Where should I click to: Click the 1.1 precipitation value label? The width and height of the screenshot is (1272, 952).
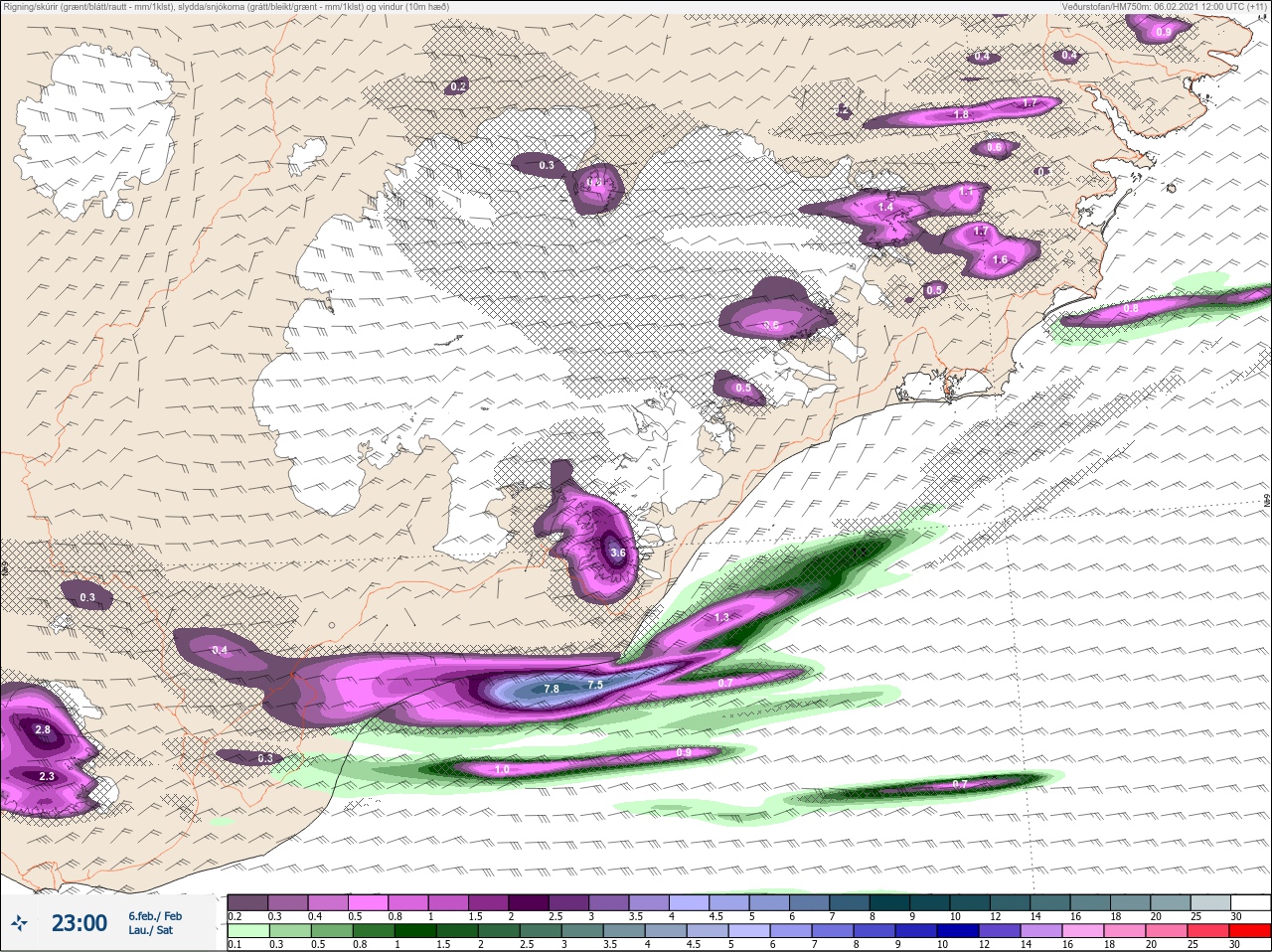click(x=966, y=191)
